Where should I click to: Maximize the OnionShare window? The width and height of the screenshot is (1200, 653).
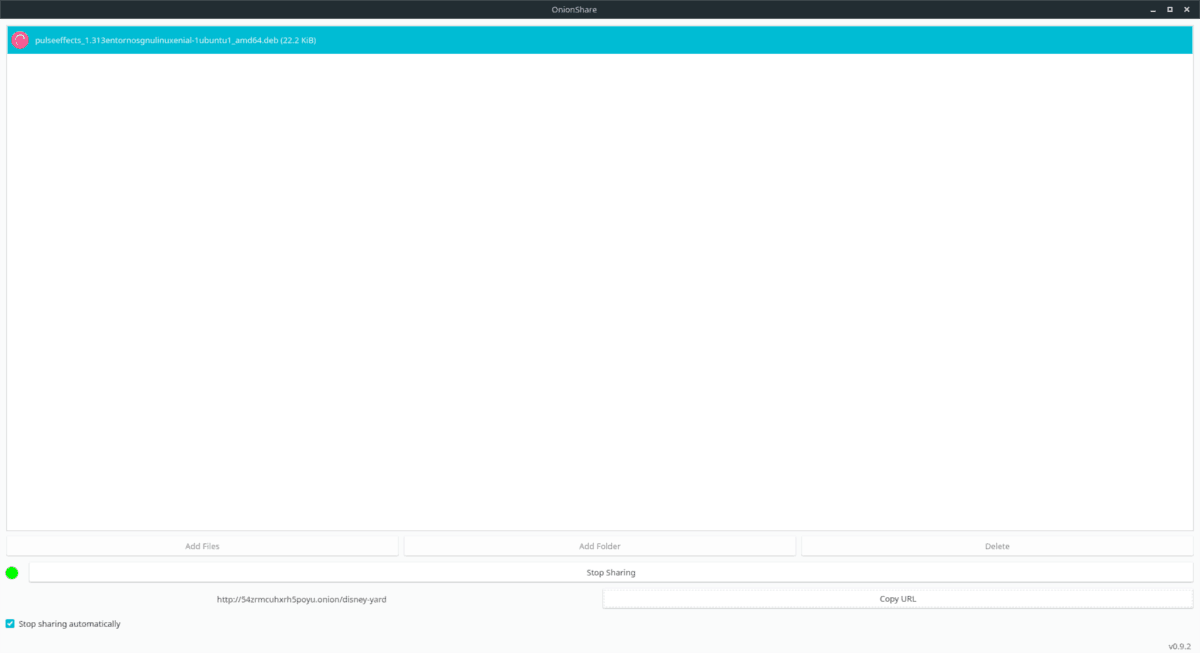click(1169, 9)
